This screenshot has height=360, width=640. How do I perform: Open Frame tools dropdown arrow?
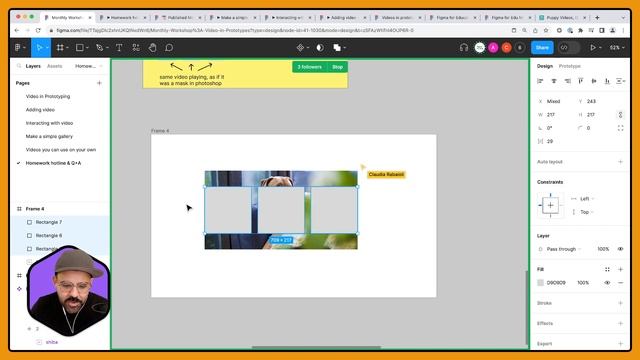(x=67, y=48)
